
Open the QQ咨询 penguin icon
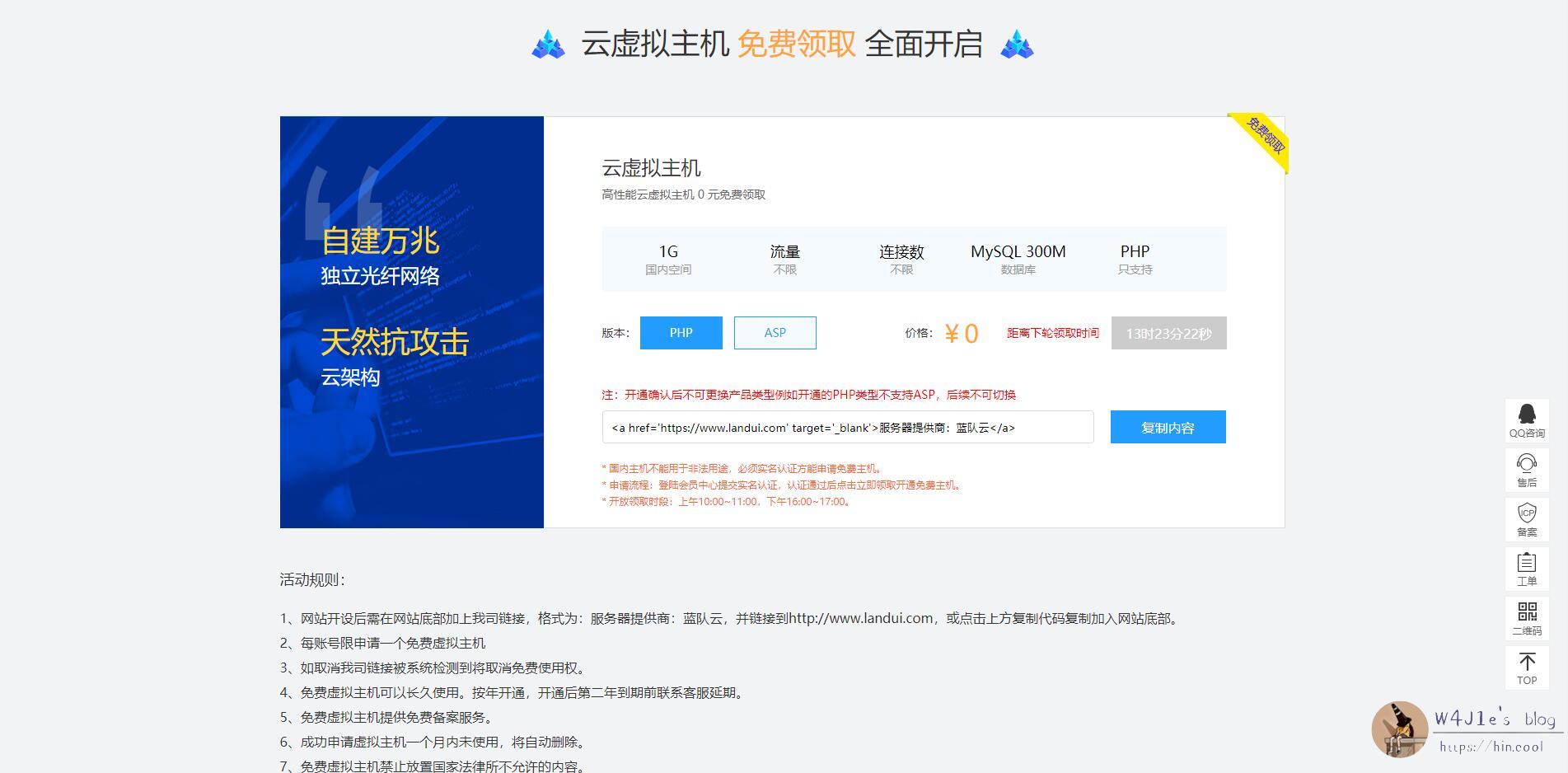pyautogui.click(x=1527, y=419)
